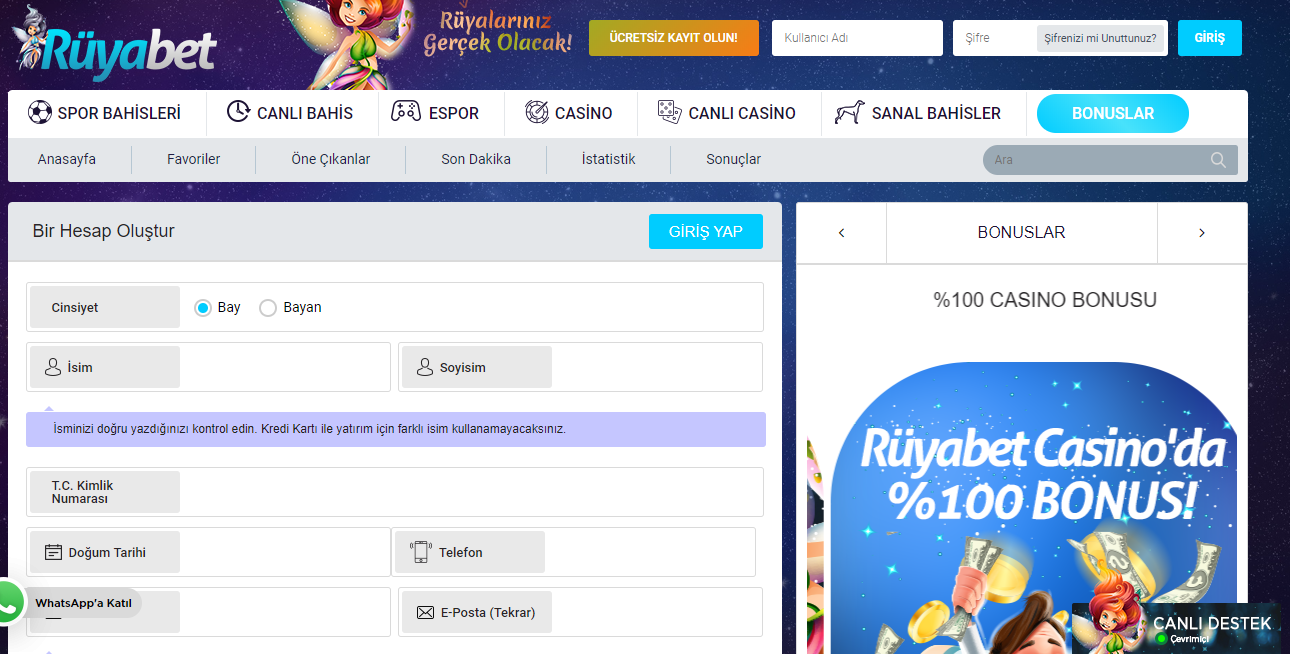Switch to the Öne Çıkanlar tab
The height and width of the screenshot is (654, 1290).
tap(331, 159)
